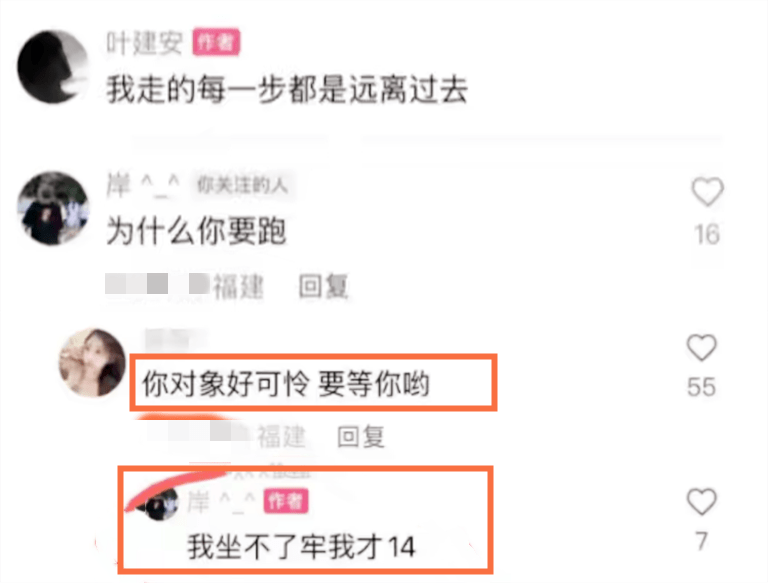Select highlighted comment 你对象好可怜 要等你哟

pos(286,384)
